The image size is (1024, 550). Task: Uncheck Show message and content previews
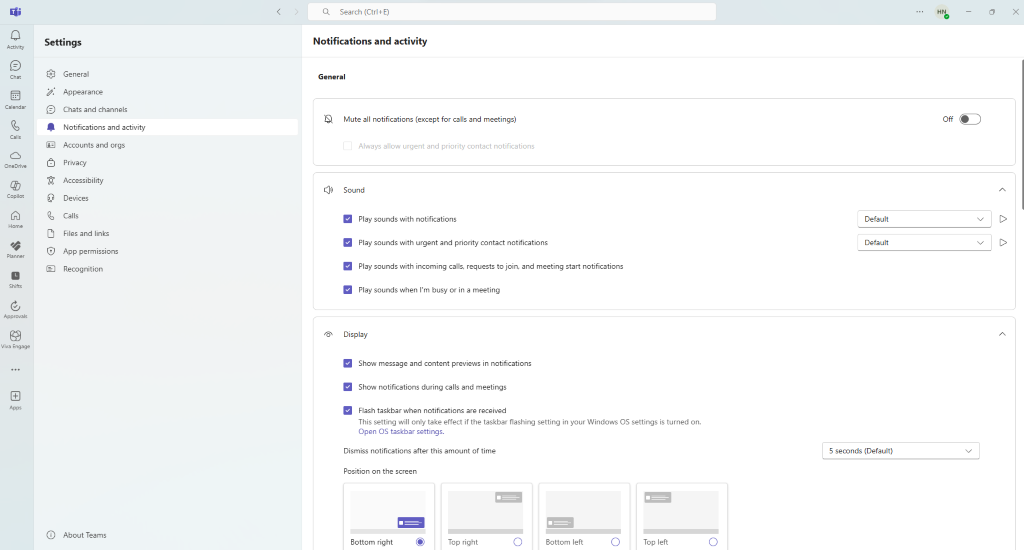pos(347,363)
